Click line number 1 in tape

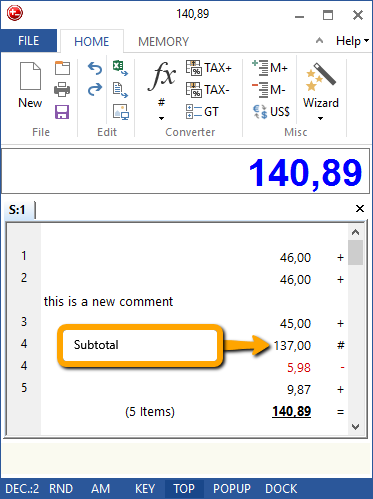pos(24,256)
